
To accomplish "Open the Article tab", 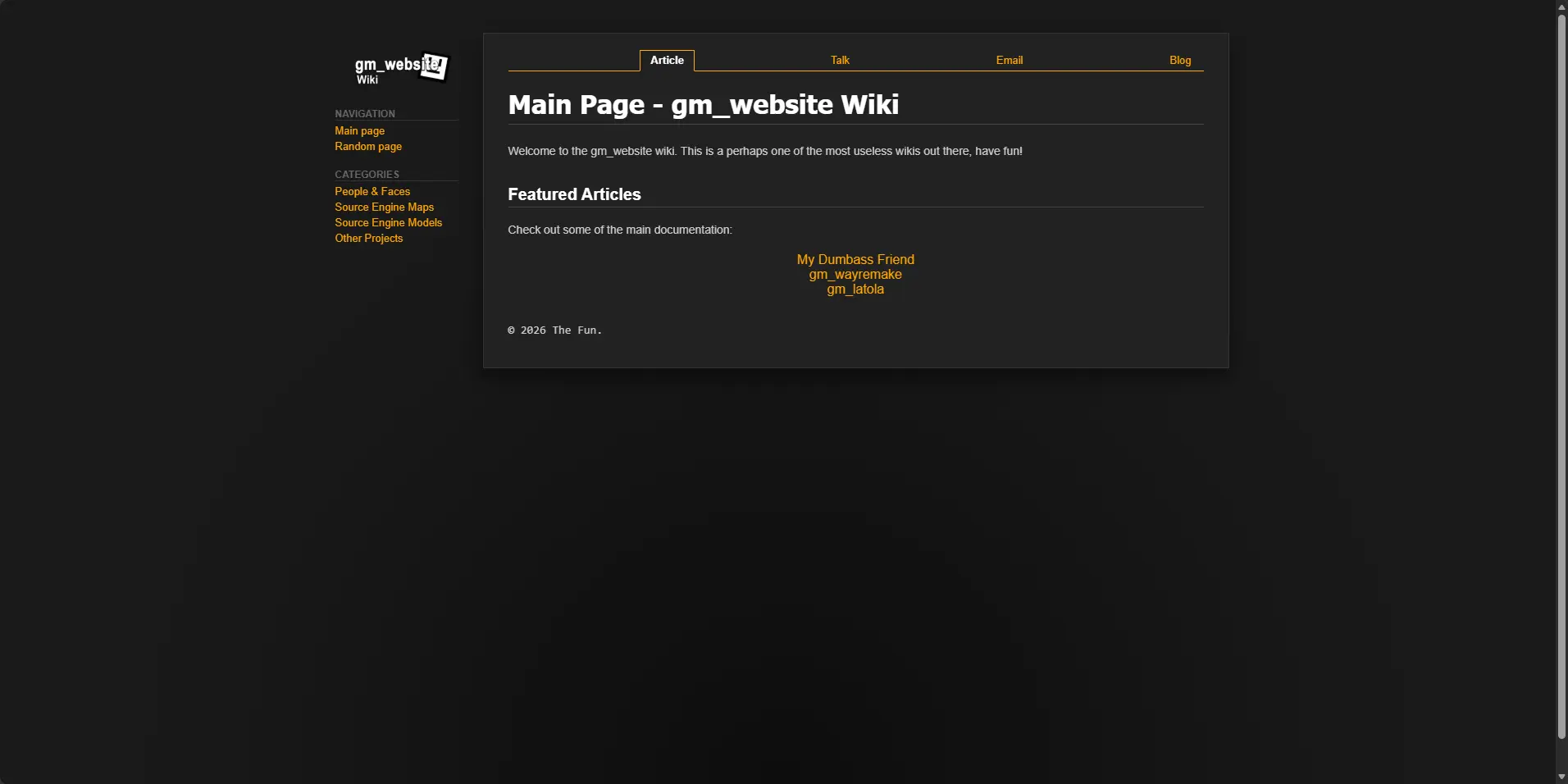I will point(667,61).
